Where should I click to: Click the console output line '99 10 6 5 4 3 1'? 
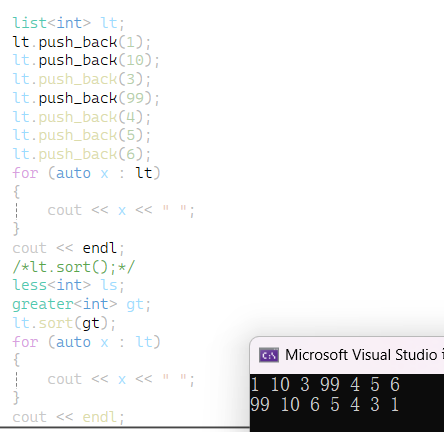tap(325, 404)
